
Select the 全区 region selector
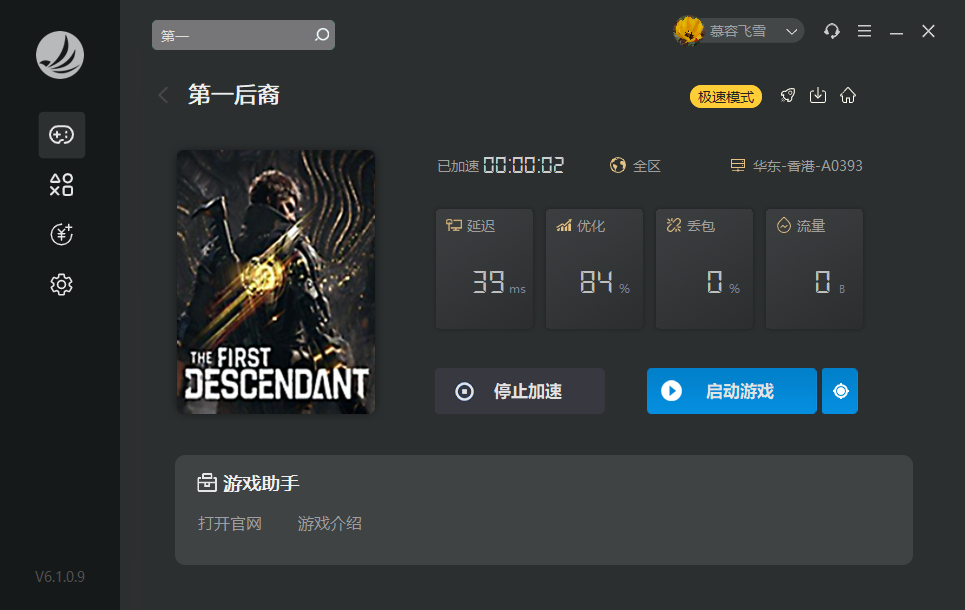(635, 166)
